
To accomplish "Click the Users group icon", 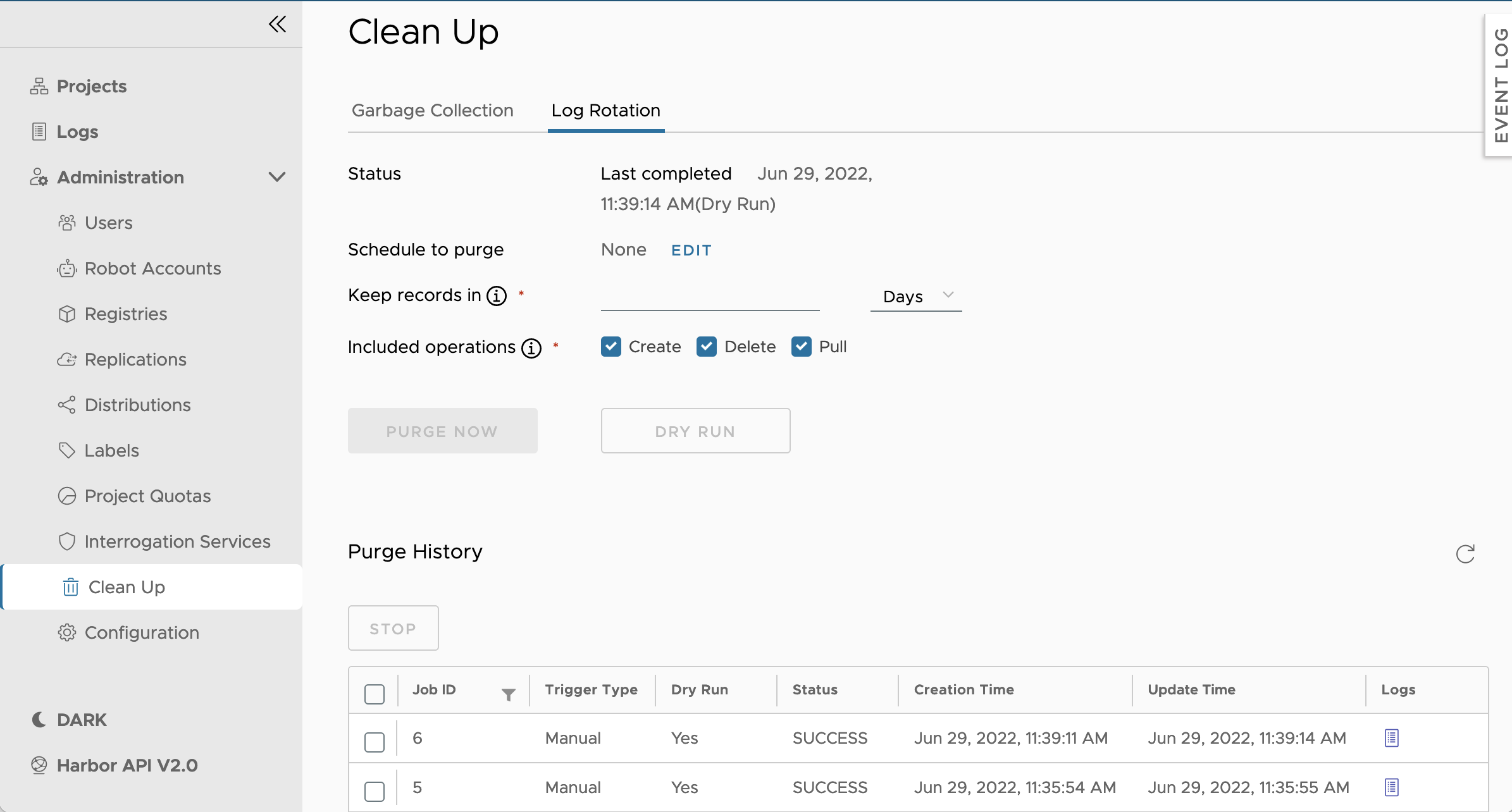I will pyautogui.click(x=67, y=223).
